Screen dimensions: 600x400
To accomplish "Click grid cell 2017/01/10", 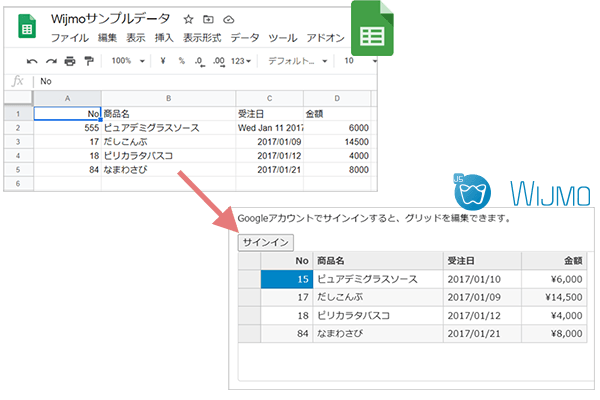I will [482, 279].
